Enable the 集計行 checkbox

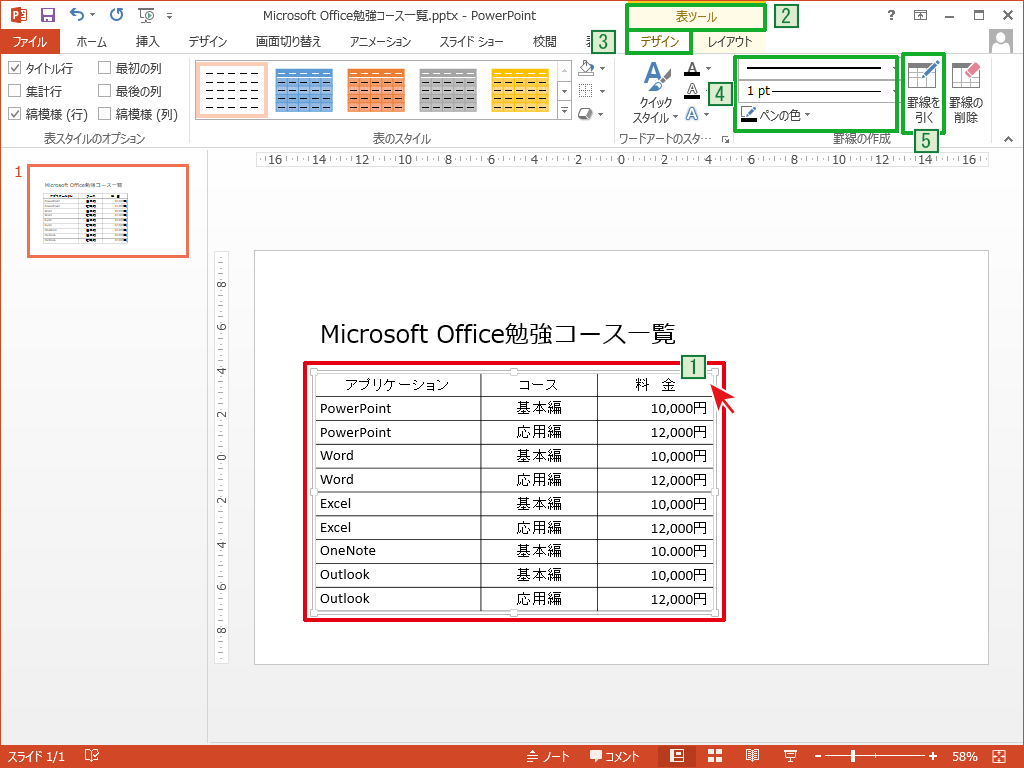14,91
